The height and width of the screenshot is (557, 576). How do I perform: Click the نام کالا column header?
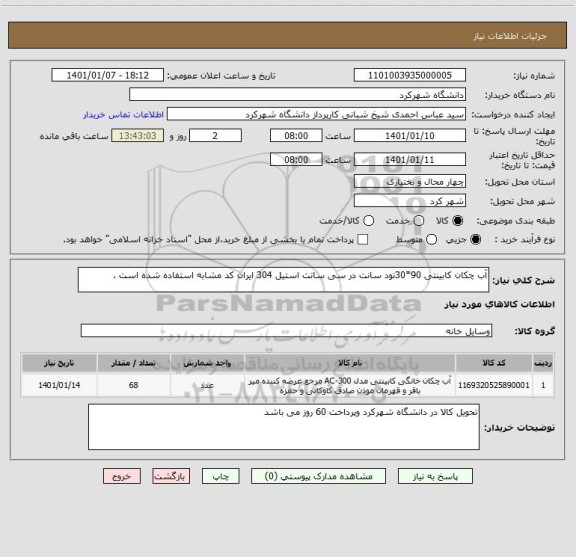coord(350,363)
